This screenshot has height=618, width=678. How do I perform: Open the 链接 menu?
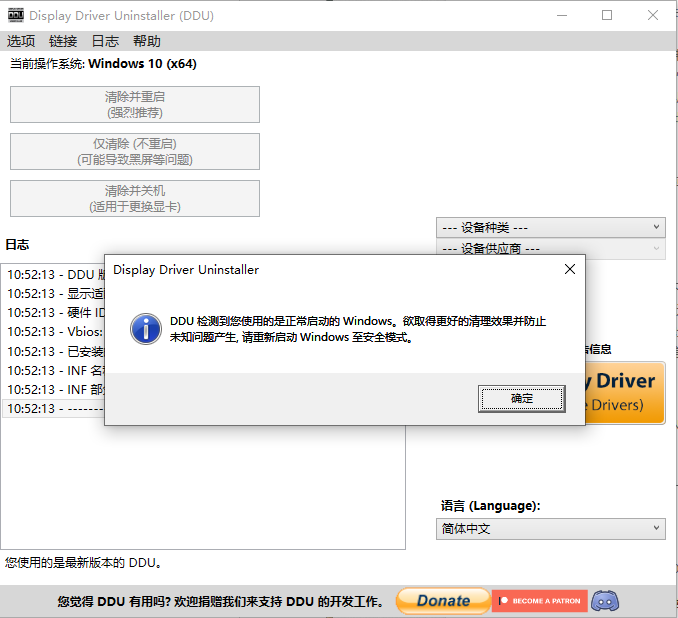click(x=63, y=41)
